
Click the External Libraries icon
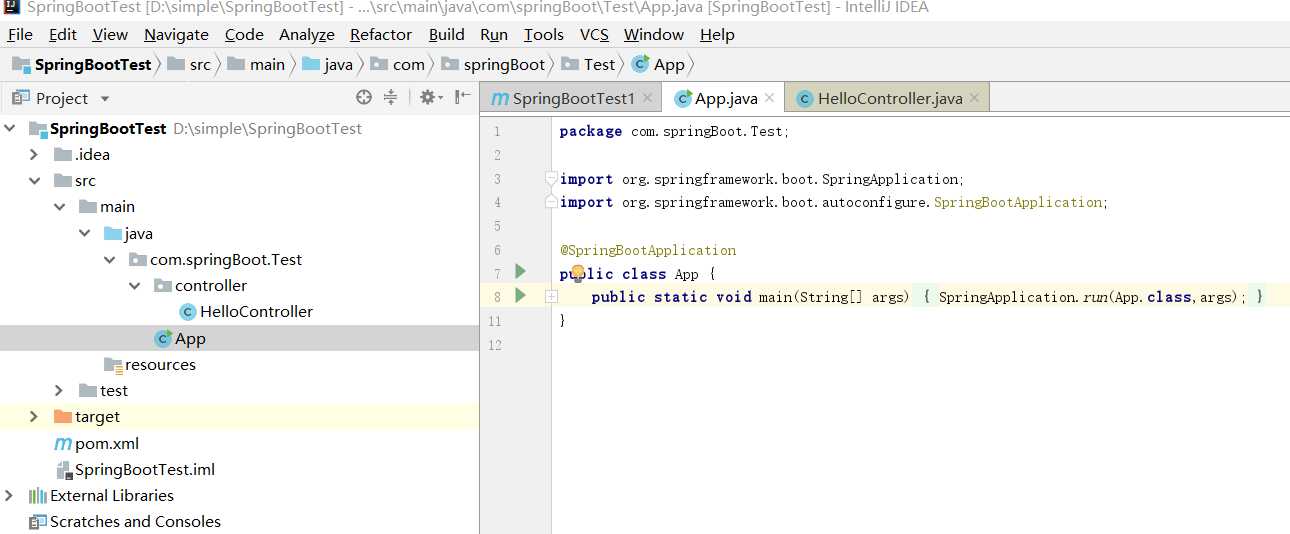(38, 495)
